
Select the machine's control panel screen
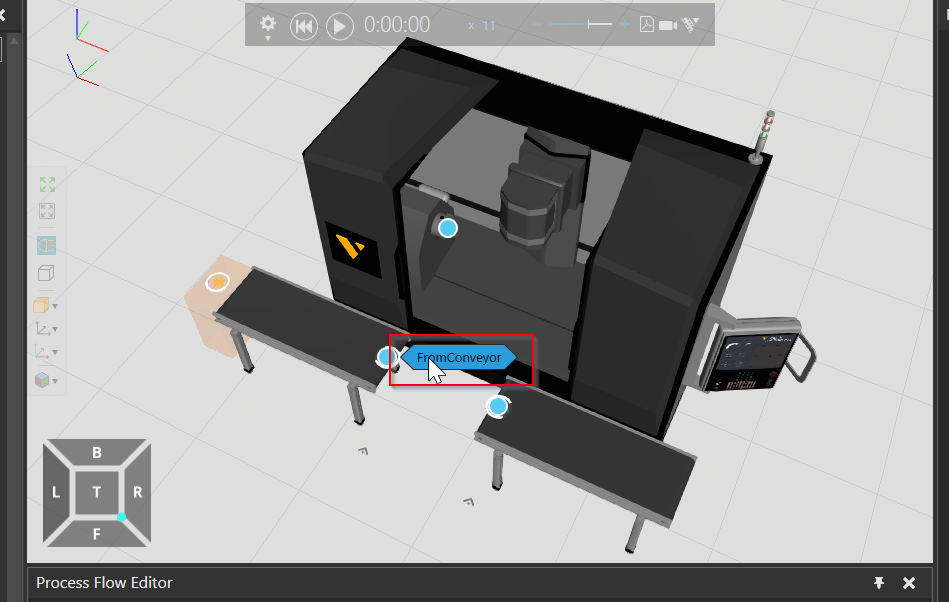pos(752,361)
